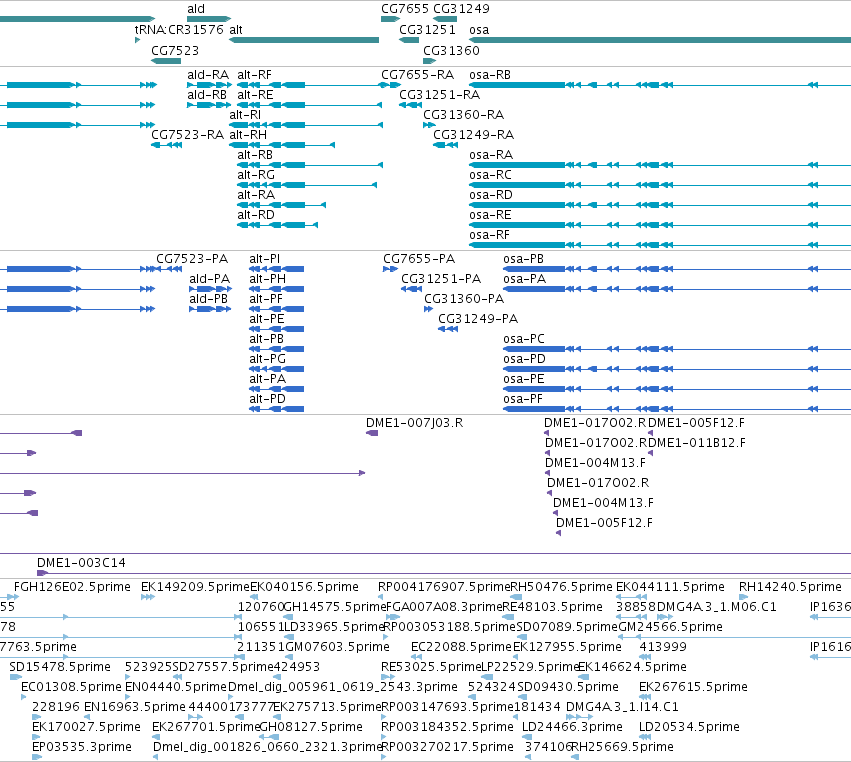Select the alt-PE protein feature

276,329
